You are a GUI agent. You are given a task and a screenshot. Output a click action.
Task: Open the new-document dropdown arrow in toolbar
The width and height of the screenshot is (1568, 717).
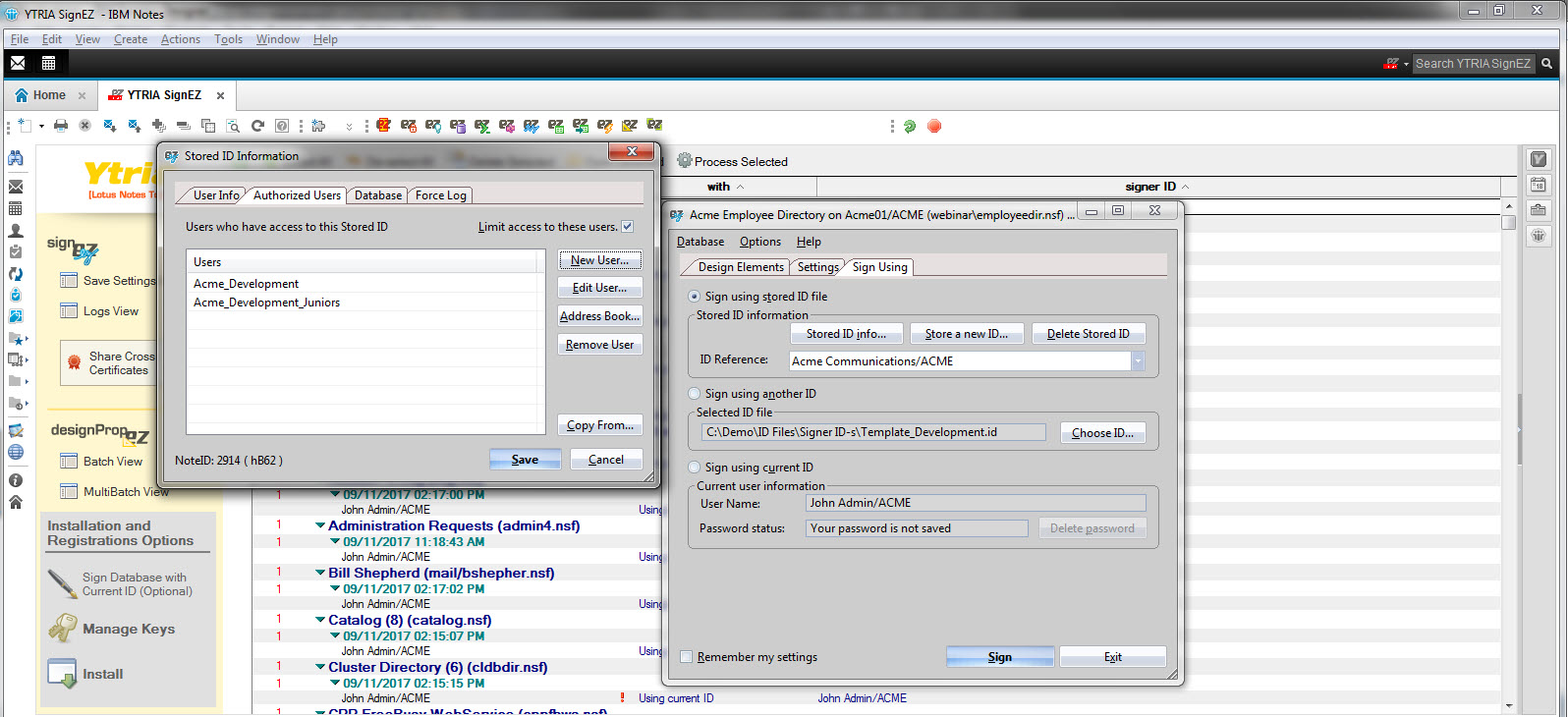(x=41, y=126)
